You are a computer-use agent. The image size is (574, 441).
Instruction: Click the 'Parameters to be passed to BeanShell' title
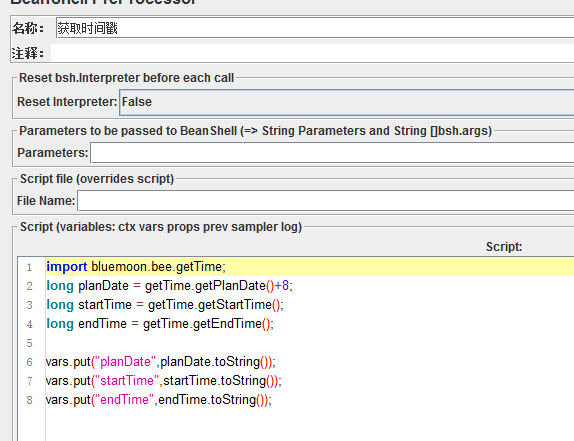(255, 131)
